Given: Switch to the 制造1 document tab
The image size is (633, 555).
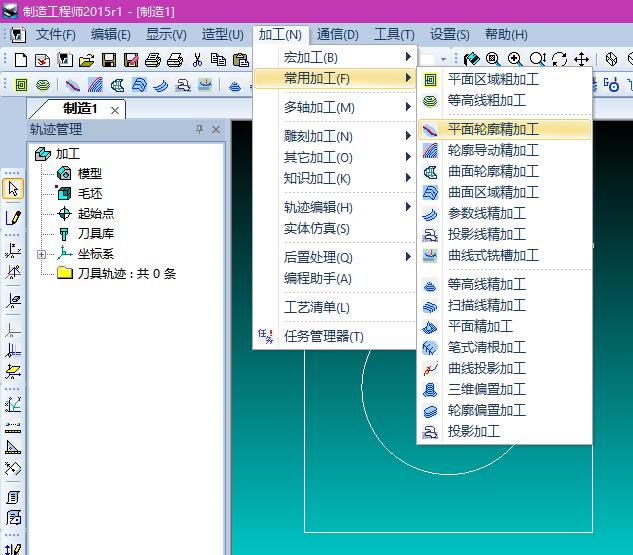Looking at the screenshot, I should point(80,109).
